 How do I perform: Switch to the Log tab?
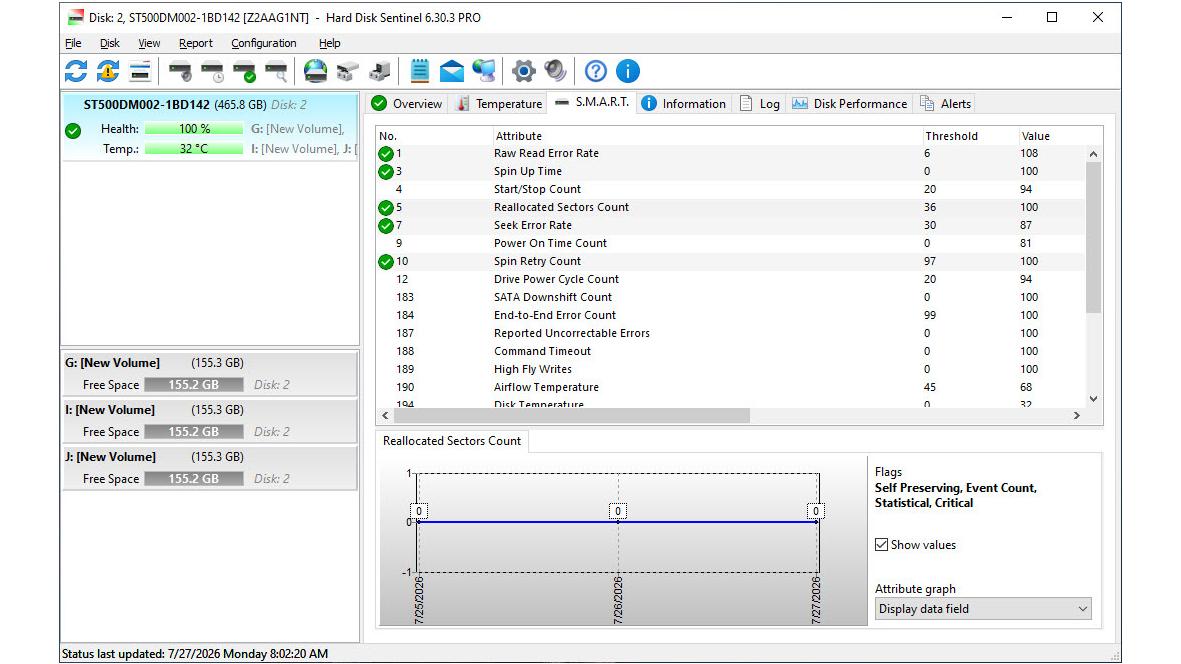pos(759,104)
